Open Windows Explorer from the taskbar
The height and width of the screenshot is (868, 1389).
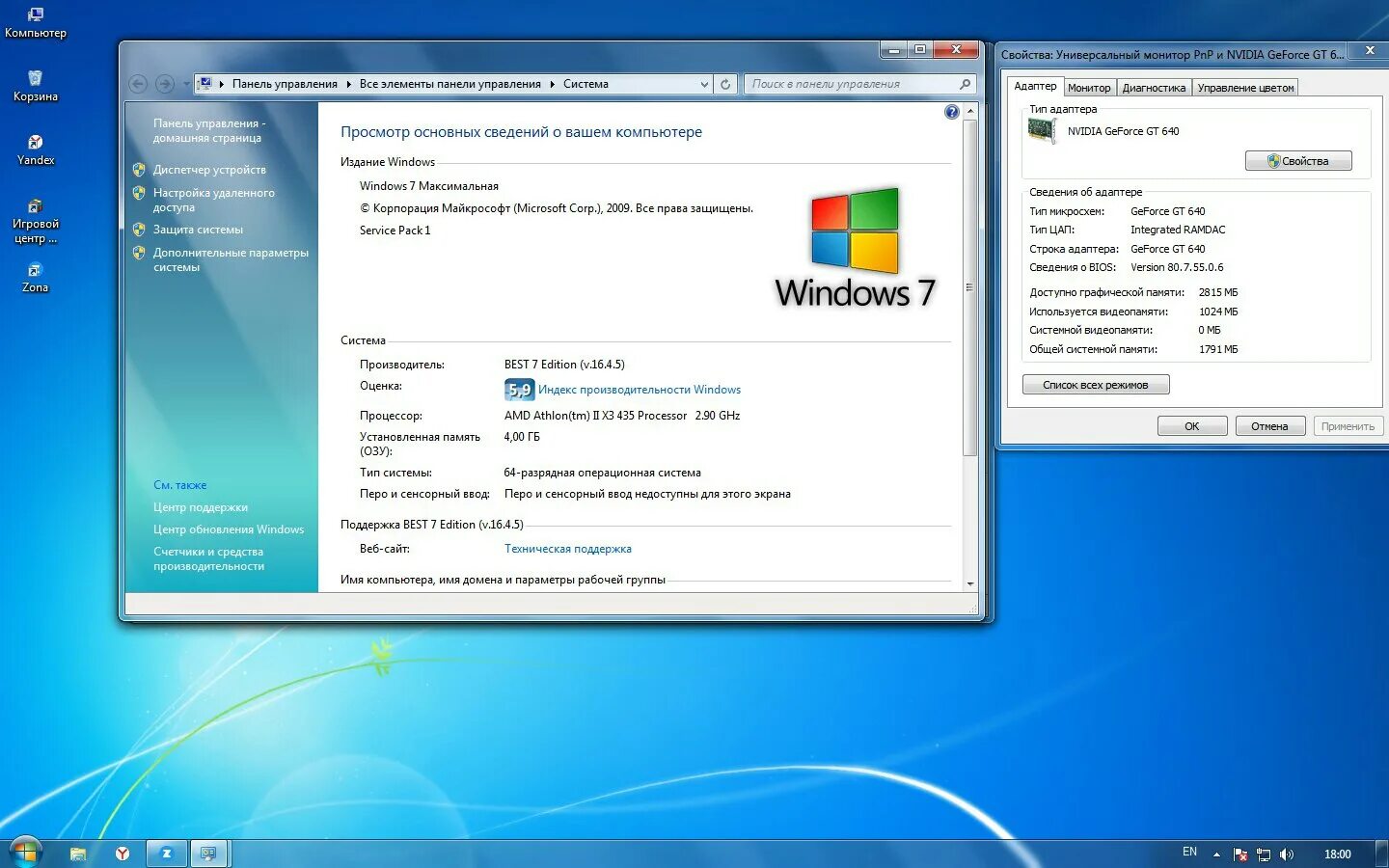click(78, 854)
